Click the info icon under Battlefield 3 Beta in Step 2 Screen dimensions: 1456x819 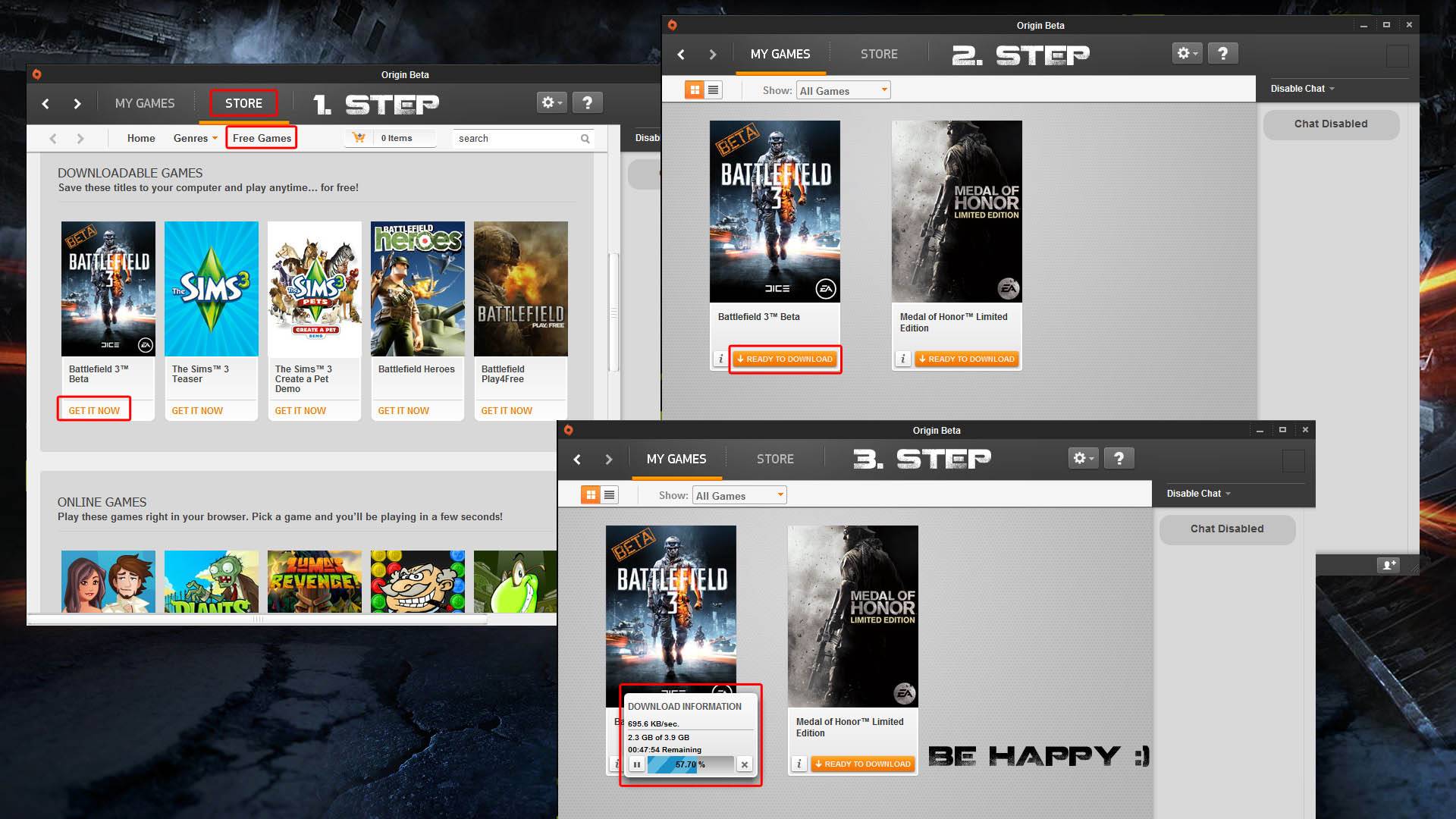click(720, 359)
